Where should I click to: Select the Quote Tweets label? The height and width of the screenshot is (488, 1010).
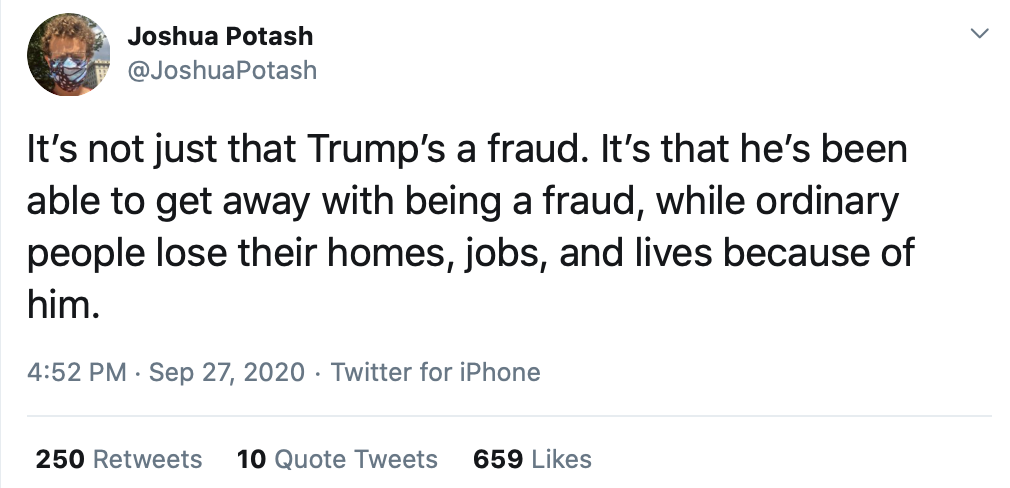[x=356, y=459]
